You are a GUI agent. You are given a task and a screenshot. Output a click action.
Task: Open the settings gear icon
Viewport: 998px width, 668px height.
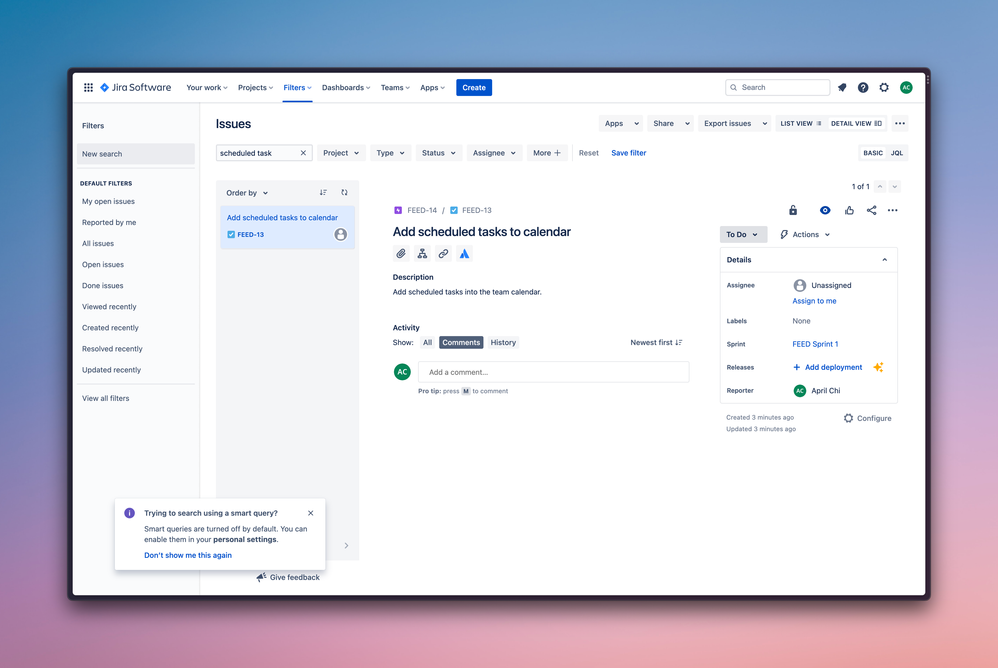[884, 88]
